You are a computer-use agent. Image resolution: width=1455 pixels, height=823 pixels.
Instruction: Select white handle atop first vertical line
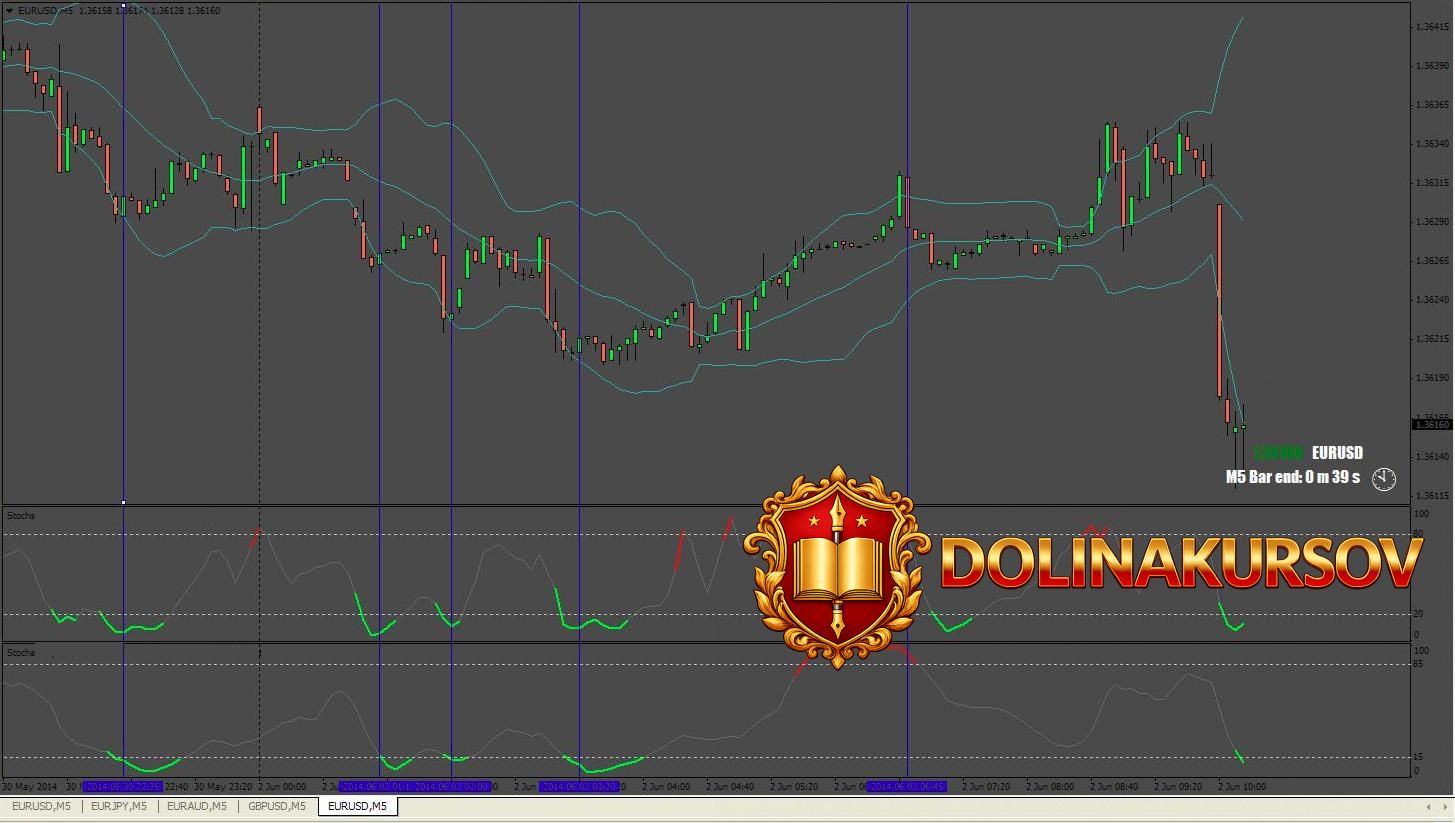(x=123, y=6)
